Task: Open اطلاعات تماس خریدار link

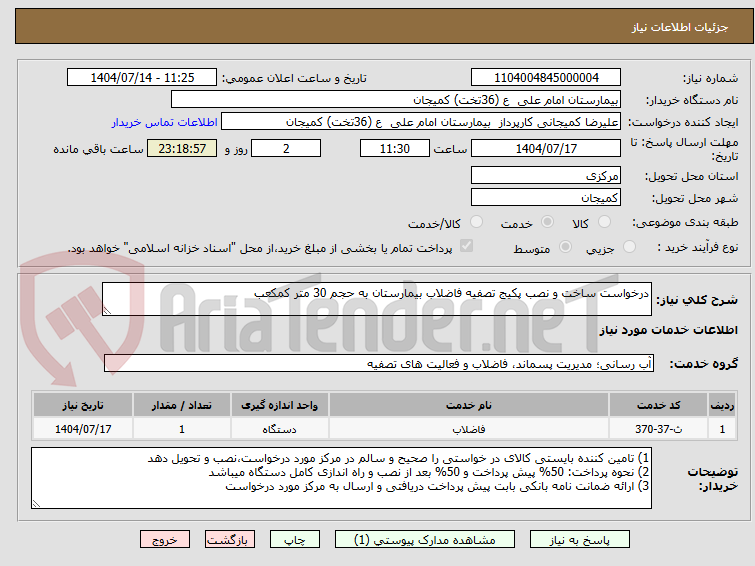Action: 165,122
